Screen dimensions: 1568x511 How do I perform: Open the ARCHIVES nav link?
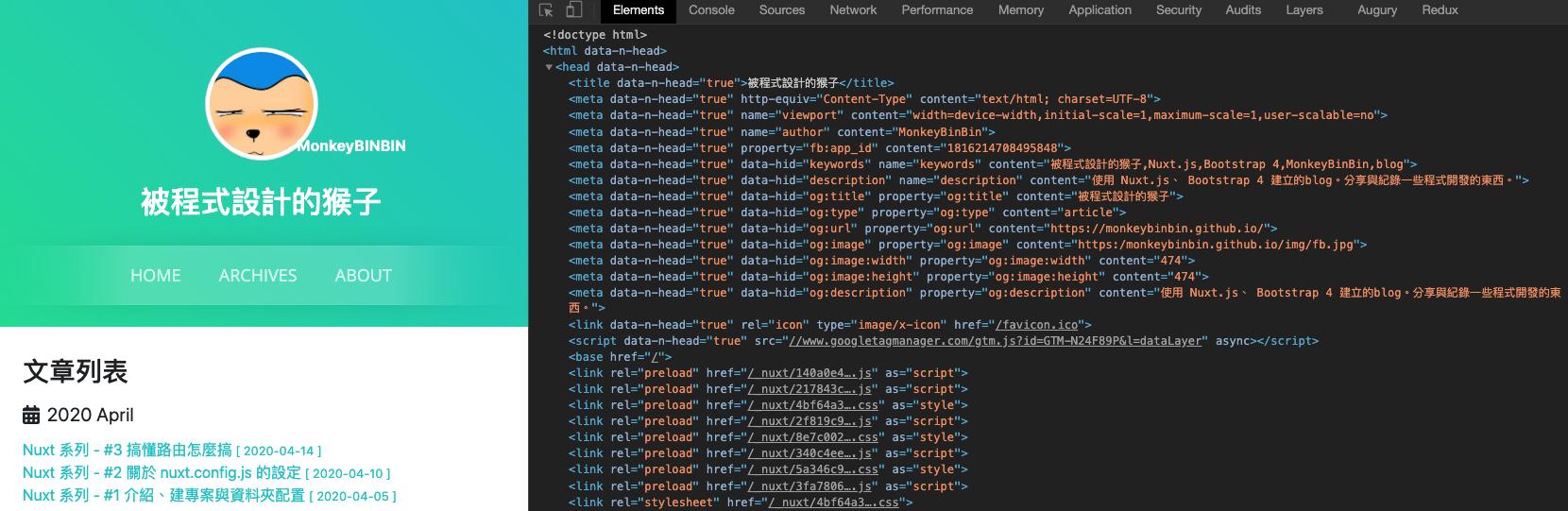(x=258, y=276)
